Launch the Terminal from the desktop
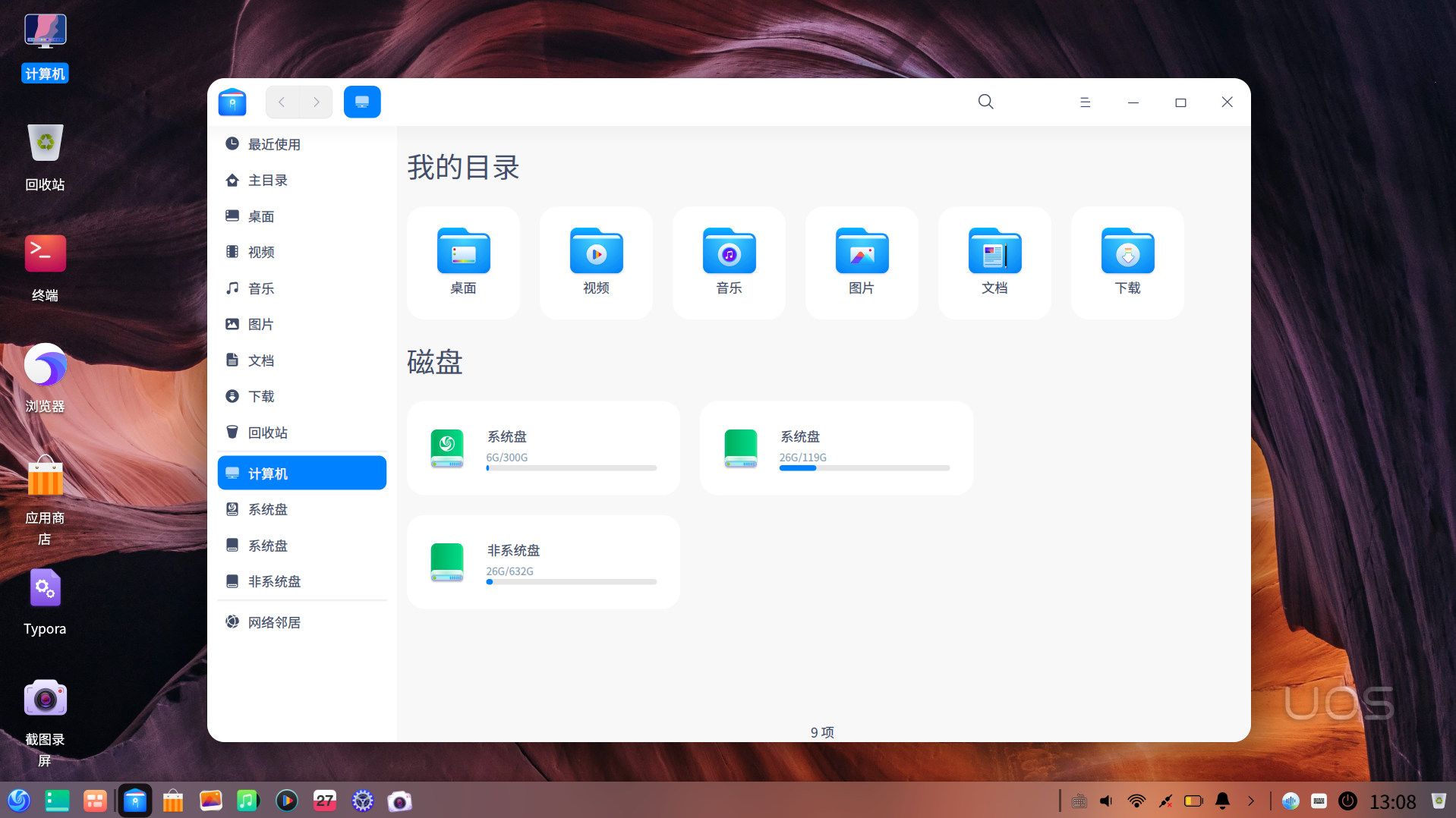 pyautogui.click(x=45, y=253)
